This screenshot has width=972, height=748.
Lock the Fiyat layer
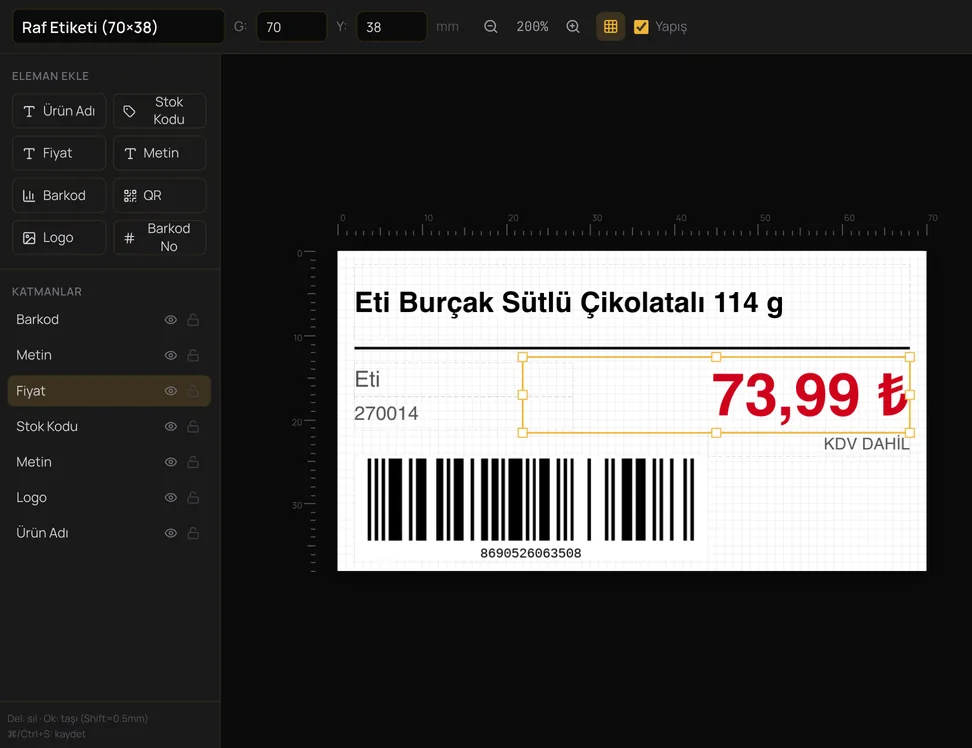193,391
